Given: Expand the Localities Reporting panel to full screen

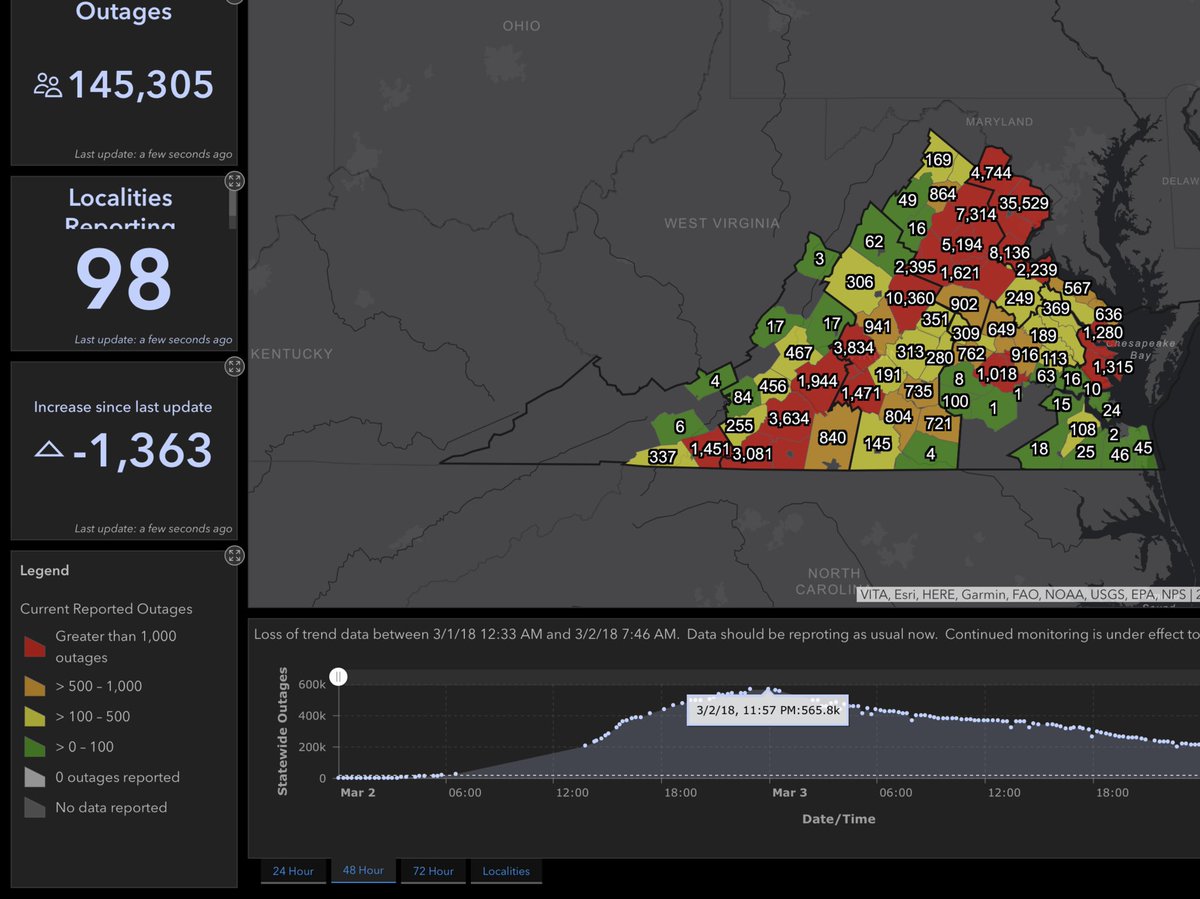Looking at the screenshot, I should point(234,181).
